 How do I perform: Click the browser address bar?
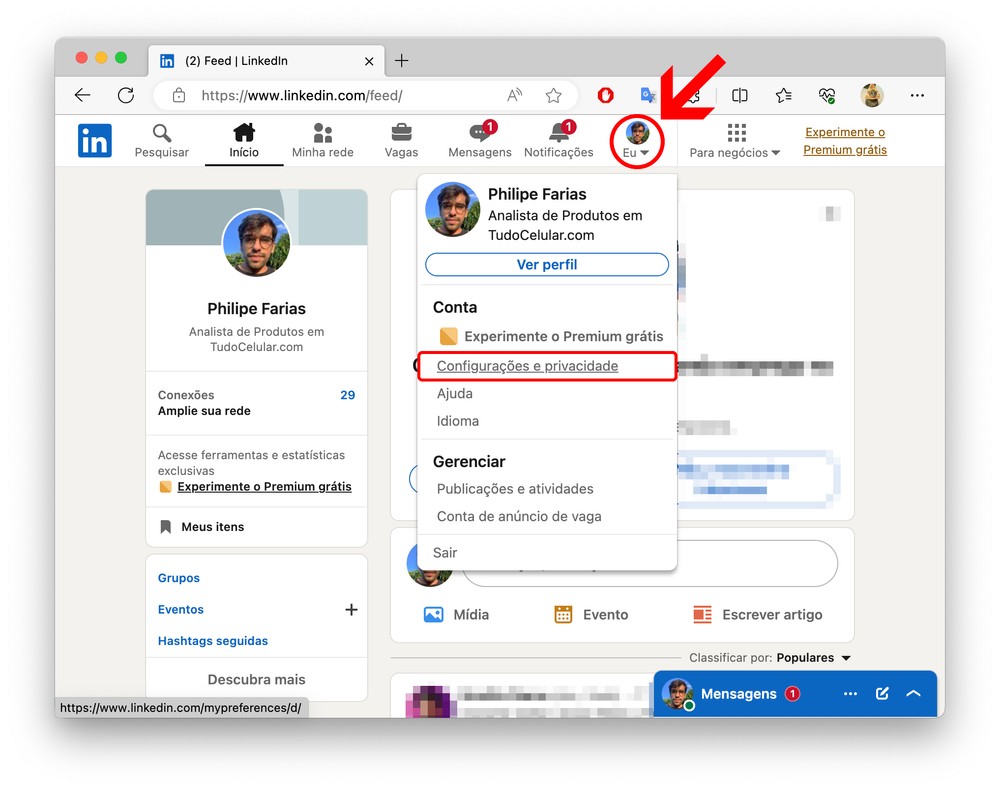click(340, 95)
